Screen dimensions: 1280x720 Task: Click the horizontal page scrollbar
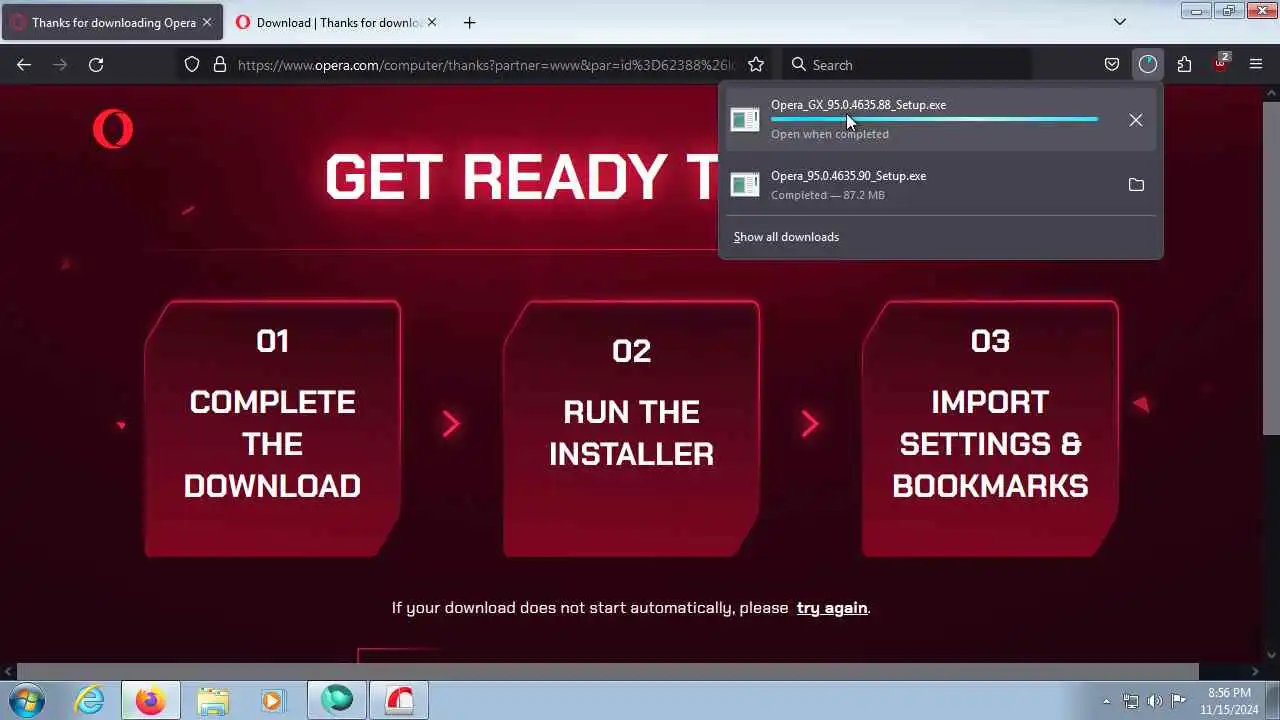(607, 671)
